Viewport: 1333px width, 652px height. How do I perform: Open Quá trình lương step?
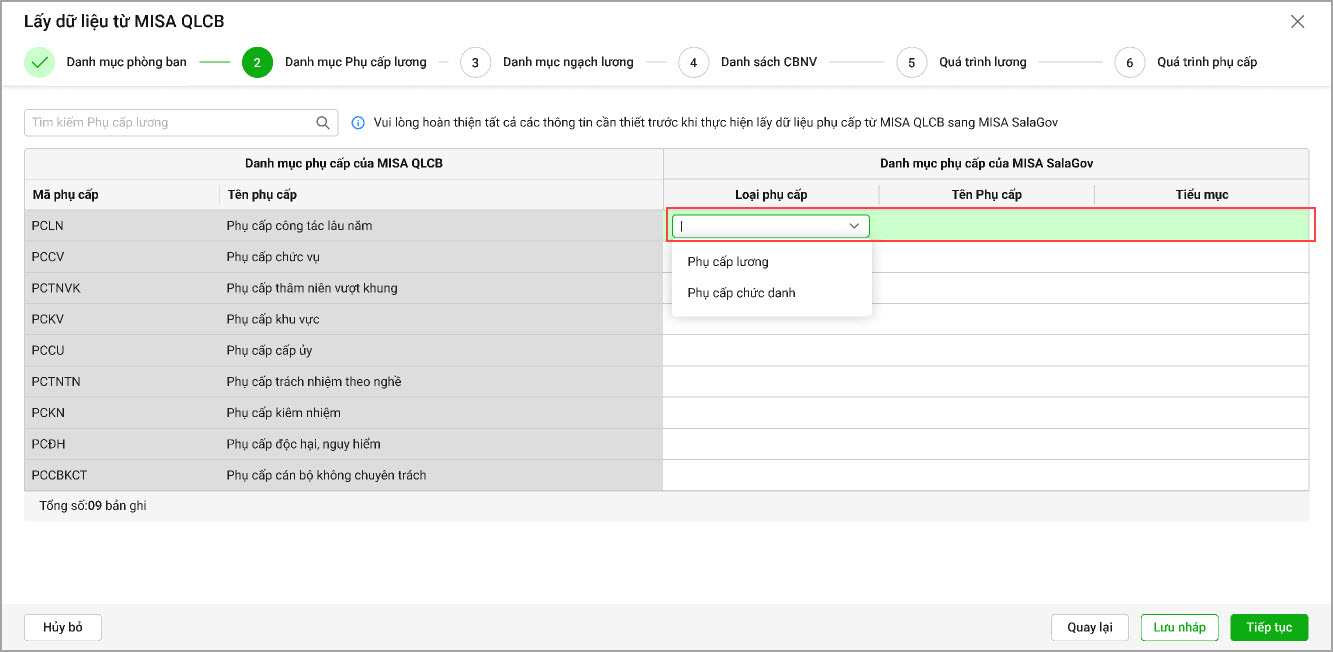[x=982, y=62]
